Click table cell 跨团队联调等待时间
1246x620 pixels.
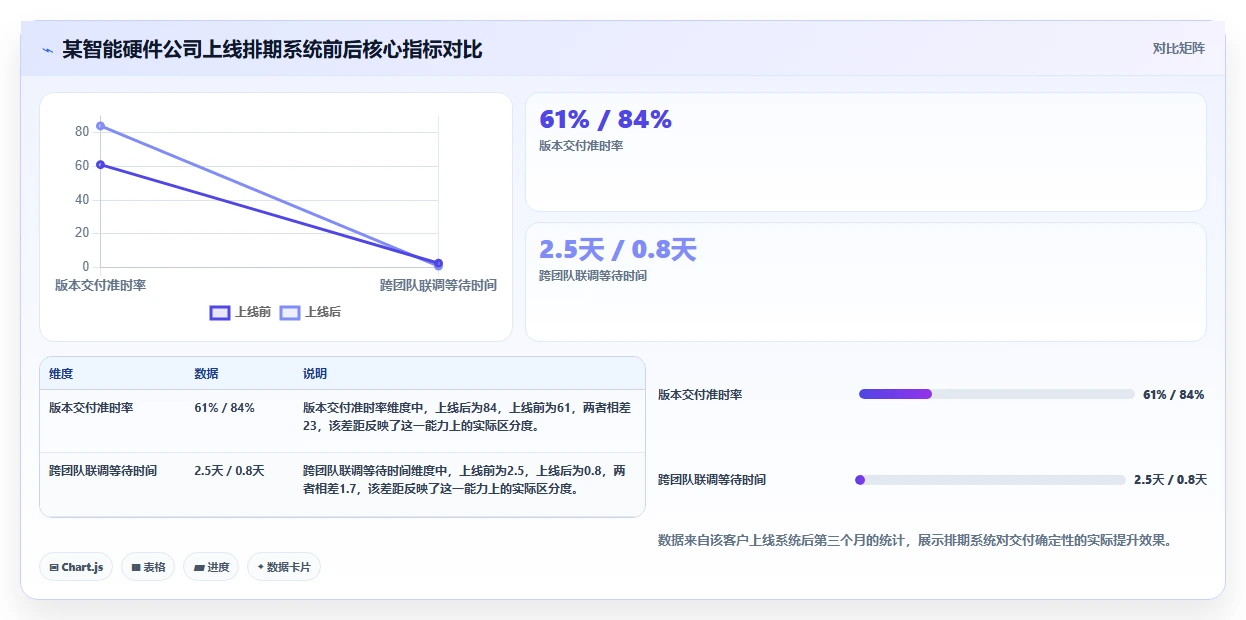coord(103,471)
